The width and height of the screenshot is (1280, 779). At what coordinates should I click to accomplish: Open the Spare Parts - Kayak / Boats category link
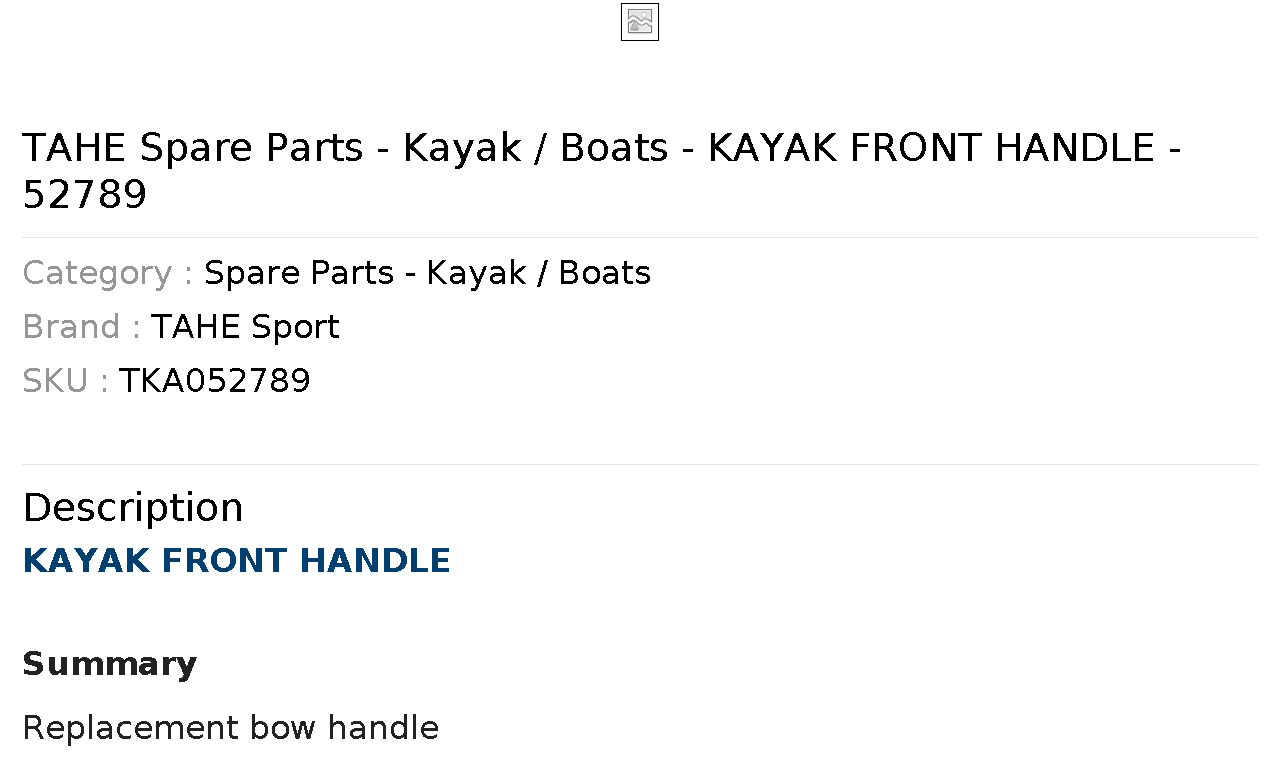click(x=427, y=273)
